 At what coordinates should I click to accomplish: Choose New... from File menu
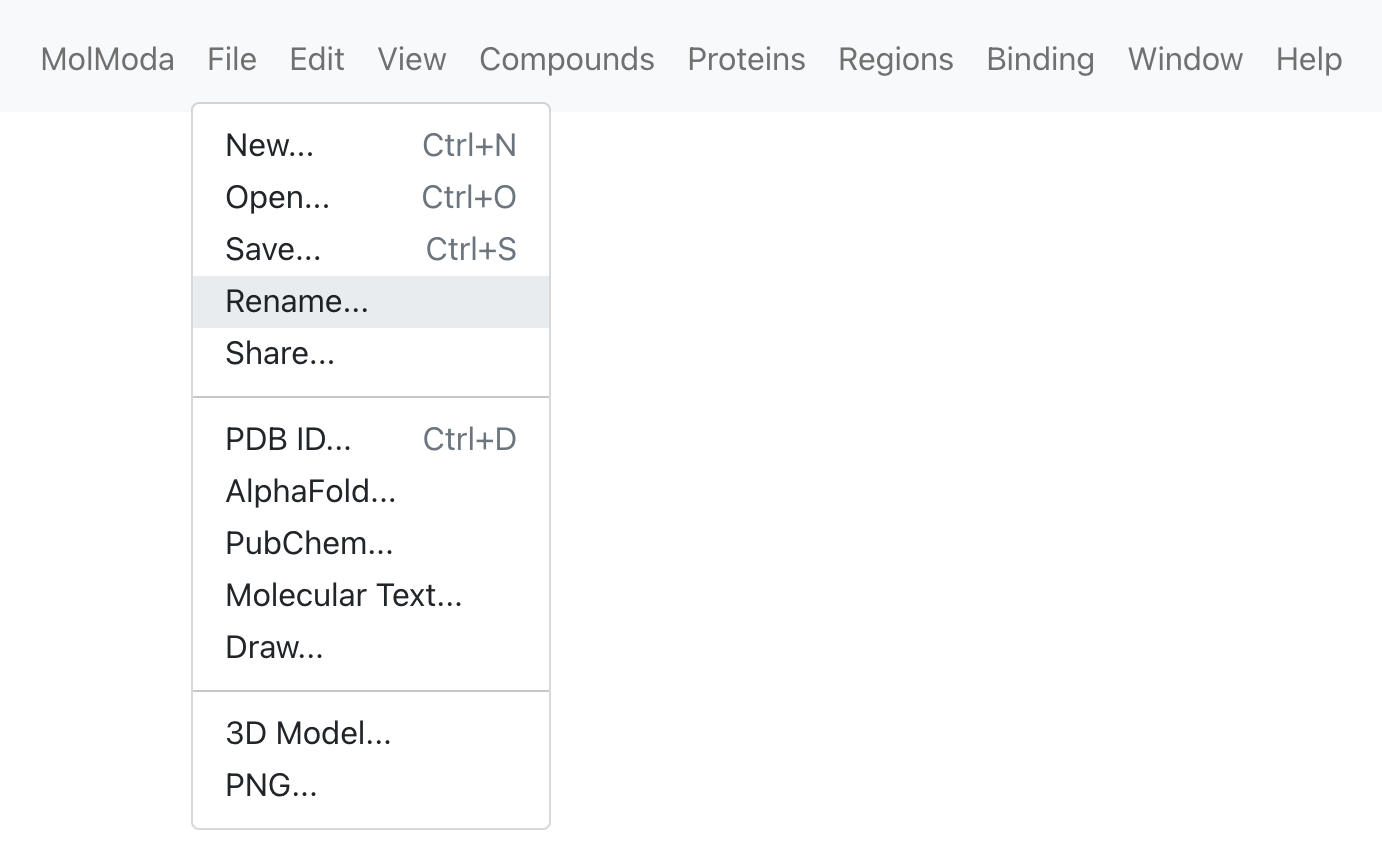[371, 146]
